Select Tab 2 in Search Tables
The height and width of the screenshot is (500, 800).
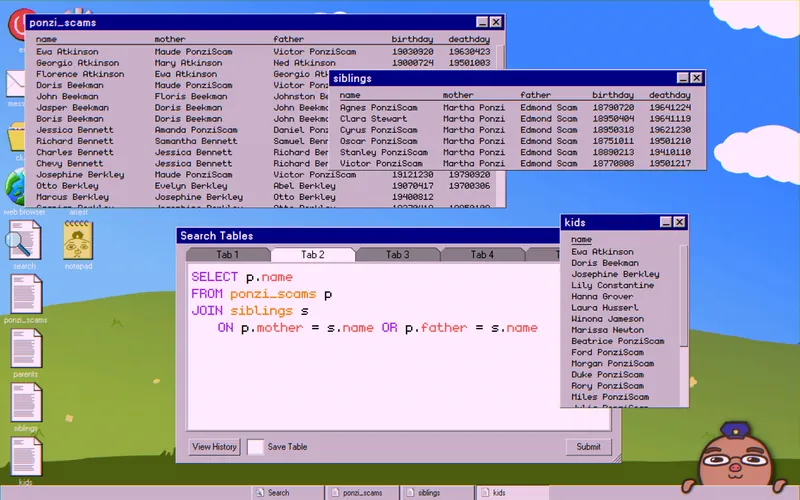[313, 255]
